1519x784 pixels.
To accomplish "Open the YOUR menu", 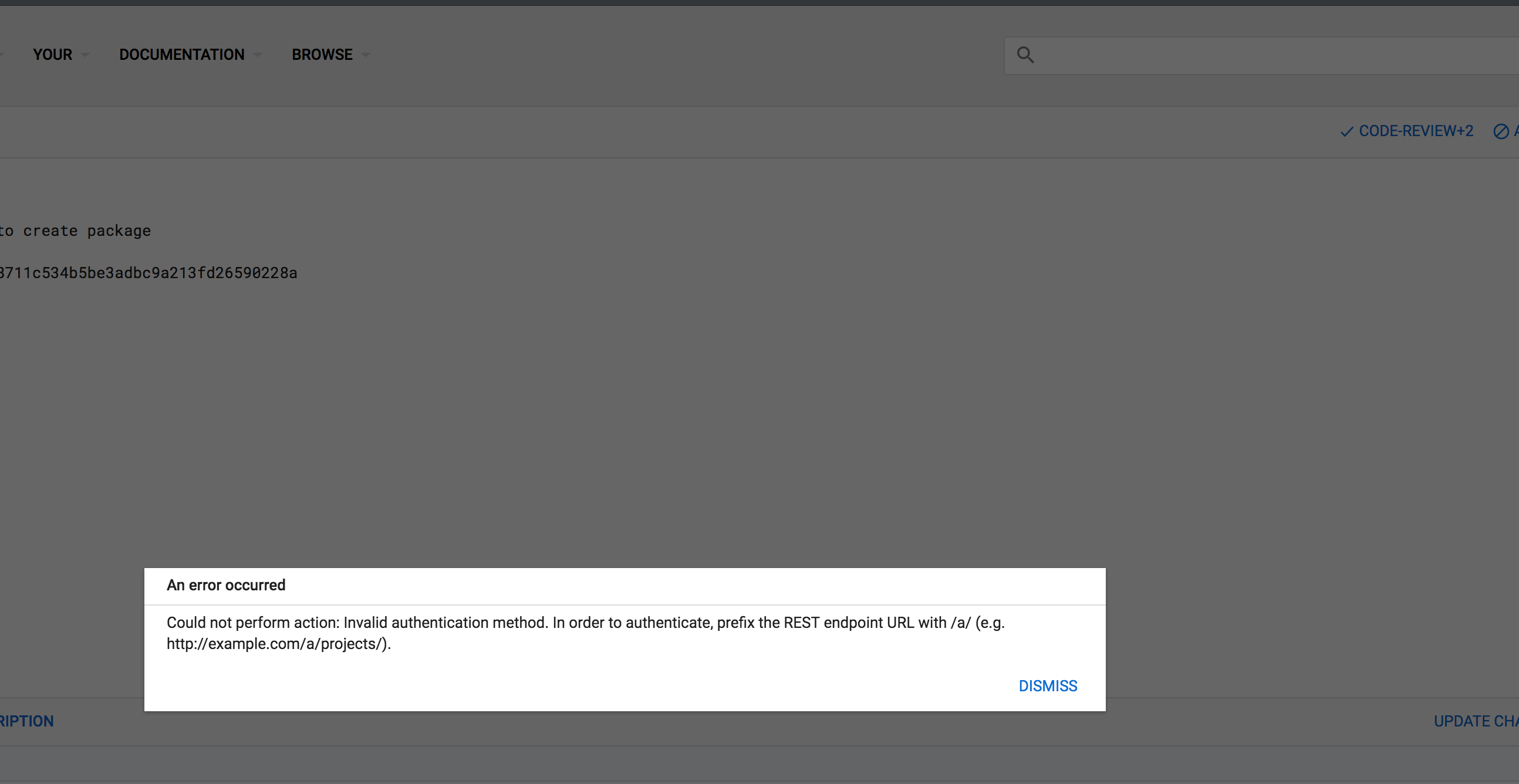I will (x=52, y=55).
